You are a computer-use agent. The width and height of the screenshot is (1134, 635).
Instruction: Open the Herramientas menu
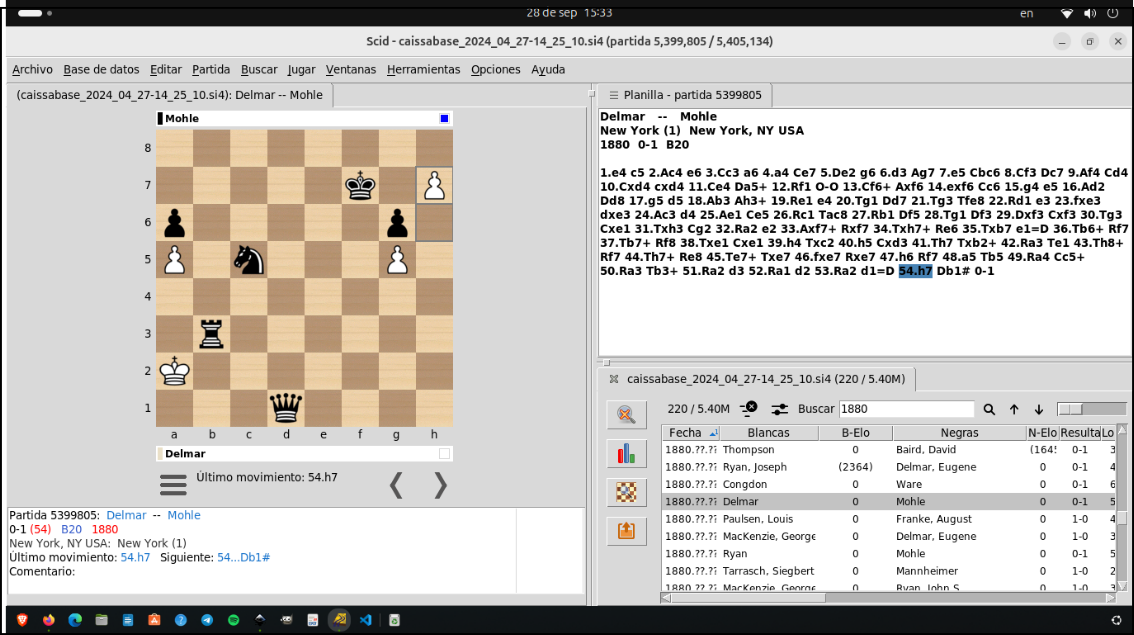[x=423, y=69]
